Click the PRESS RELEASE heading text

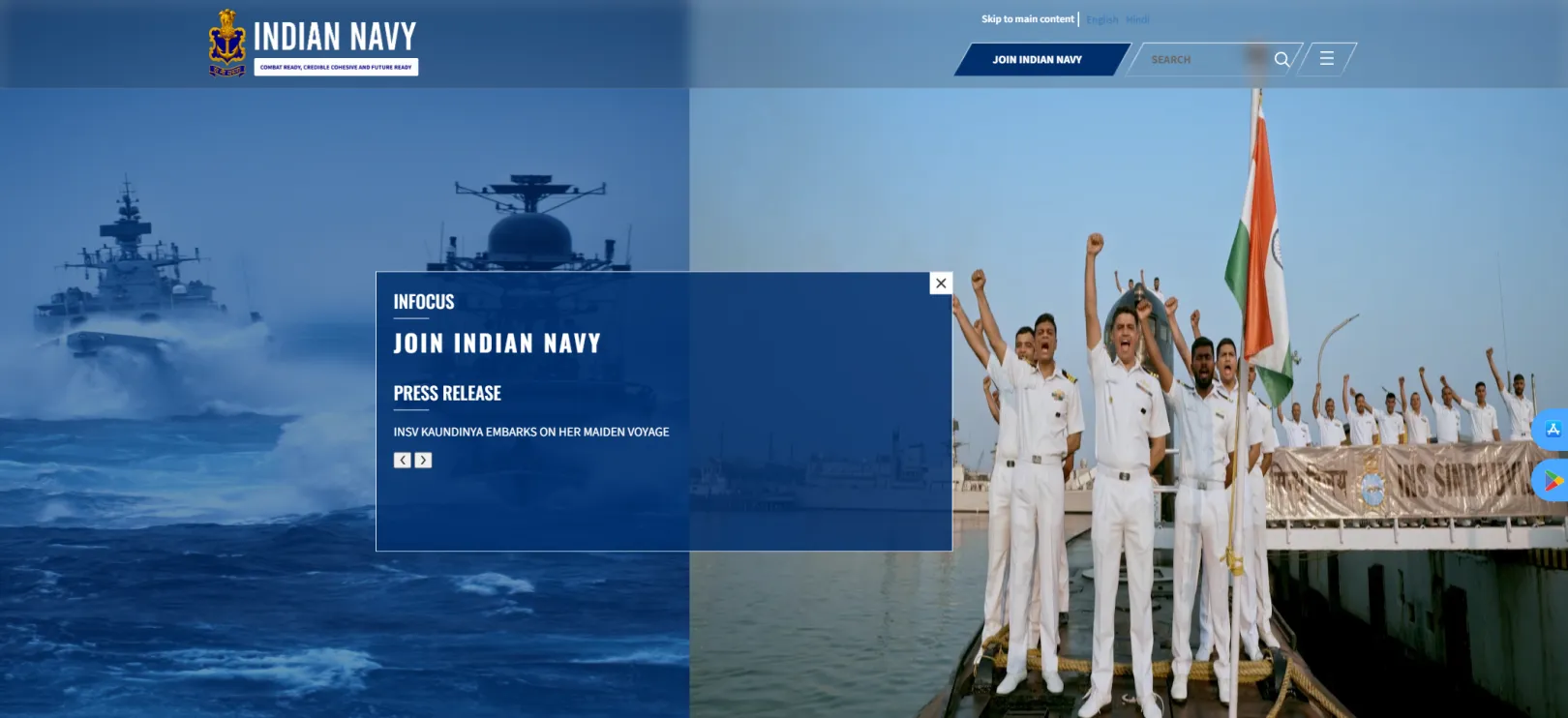coord(447,393)
